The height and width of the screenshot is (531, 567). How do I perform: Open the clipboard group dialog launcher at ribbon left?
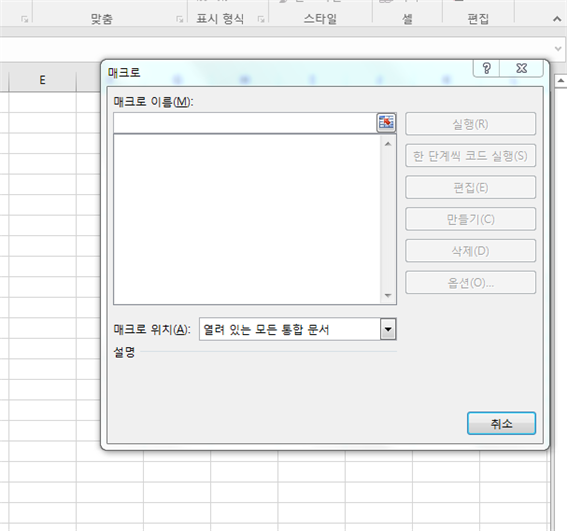point(25,19)
